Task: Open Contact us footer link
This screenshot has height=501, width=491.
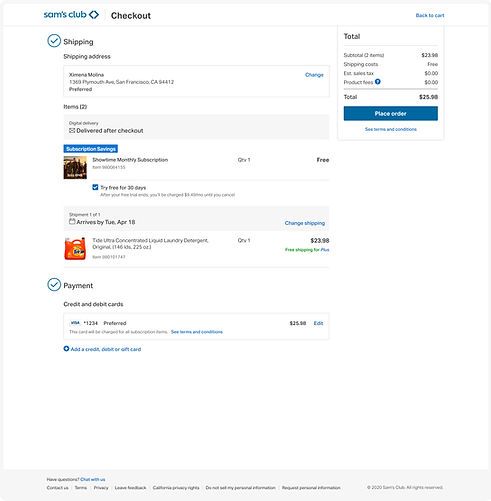Action: (x=57, y=488)
